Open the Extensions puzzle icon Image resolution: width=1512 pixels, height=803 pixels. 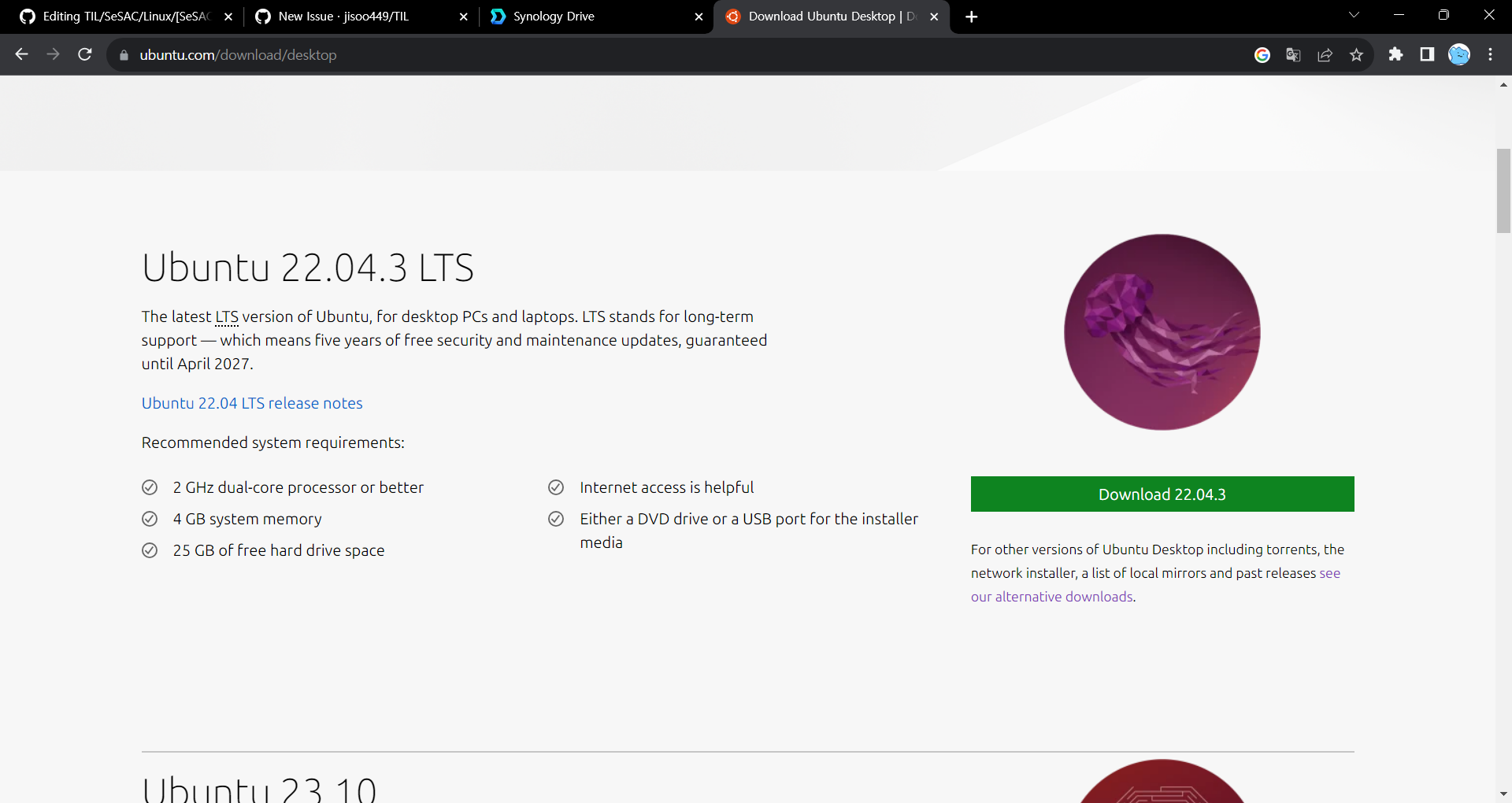(x=1395, y=54)
